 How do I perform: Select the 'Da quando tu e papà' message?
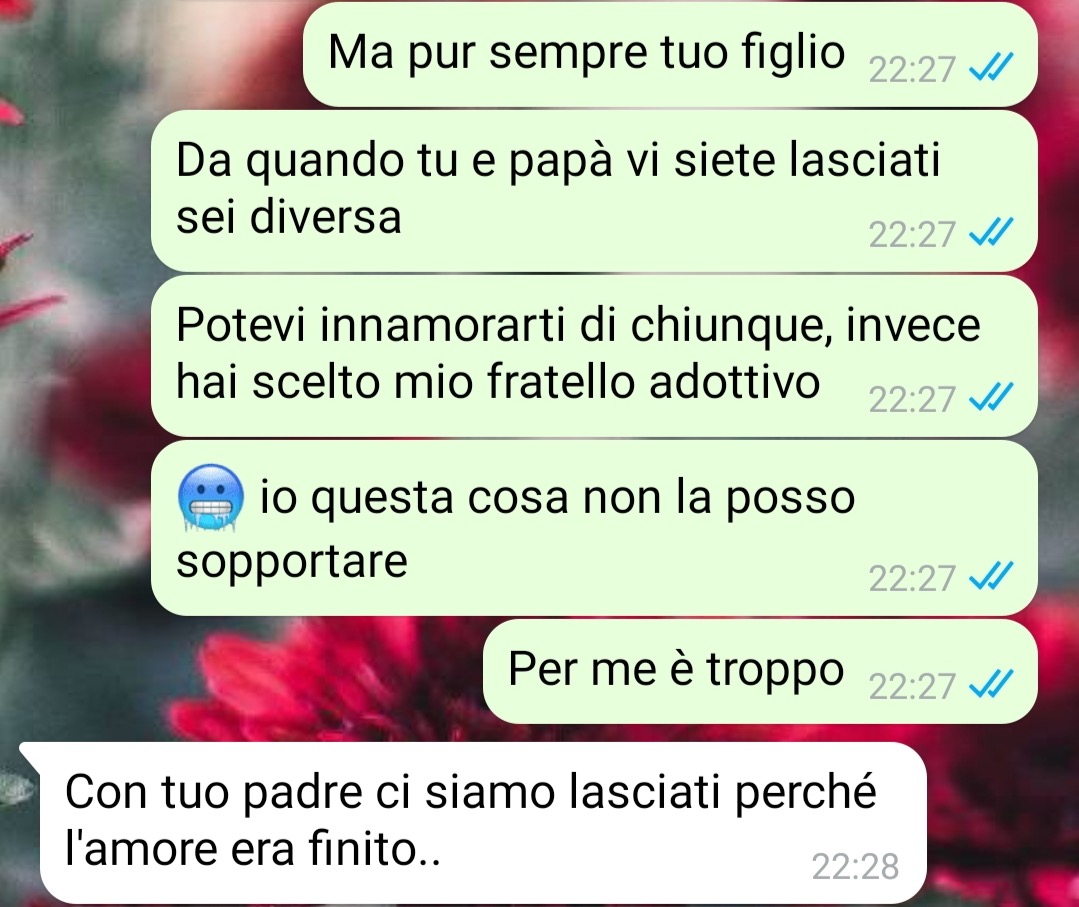pyautogui.click(x=594, y=191)
